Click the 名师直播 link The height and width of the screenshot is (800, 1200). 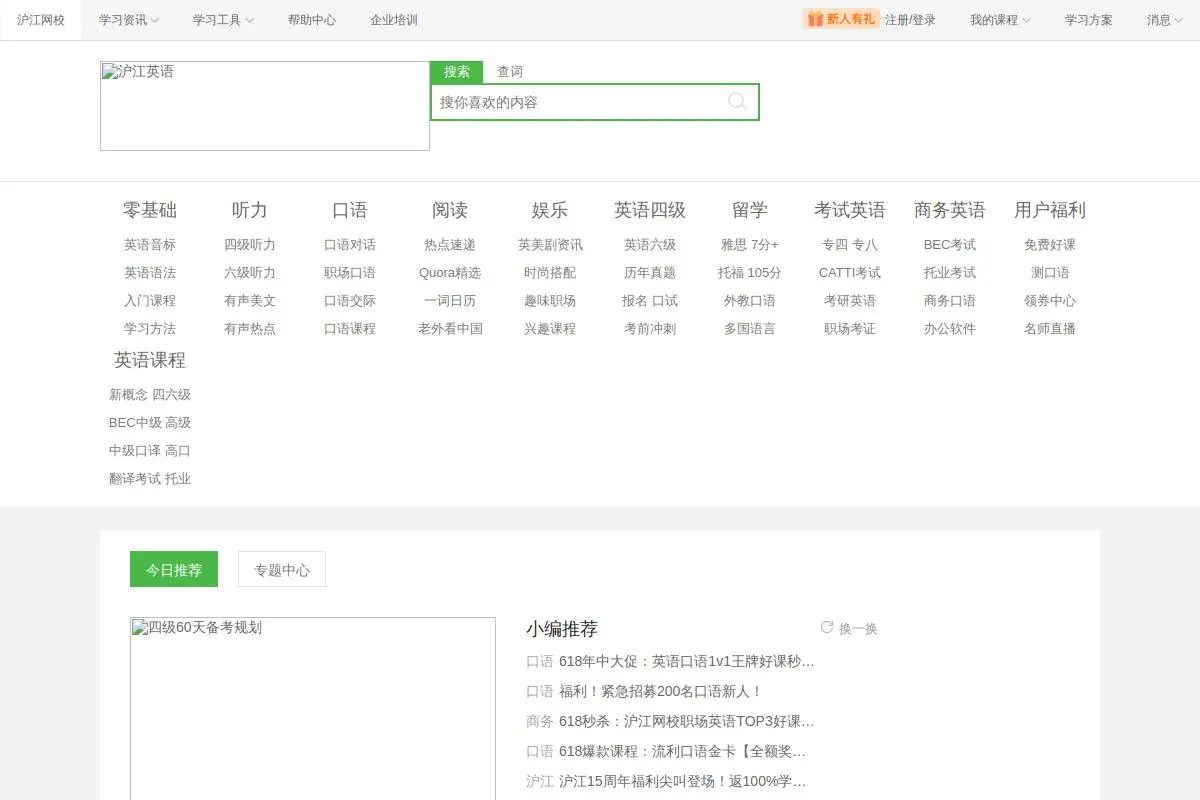coord(1050,329)
